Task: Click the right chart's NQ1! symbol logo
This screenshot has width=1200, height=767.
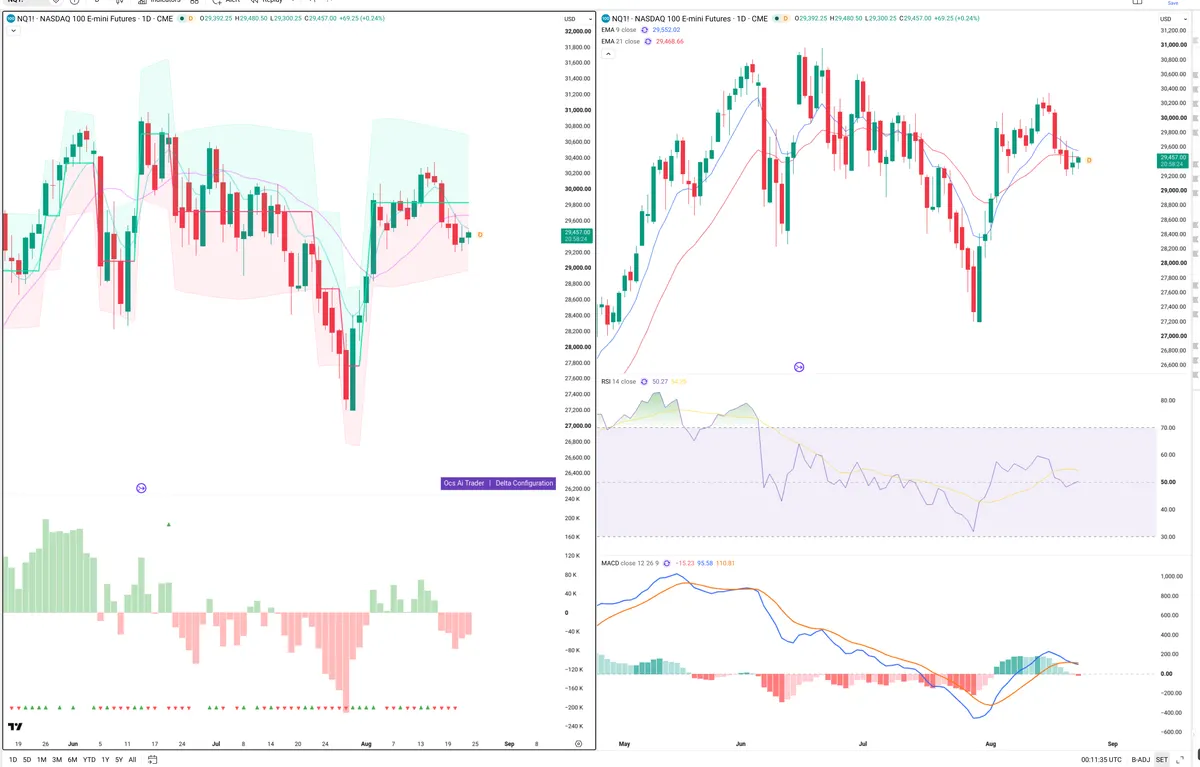Action: [605, 19]
